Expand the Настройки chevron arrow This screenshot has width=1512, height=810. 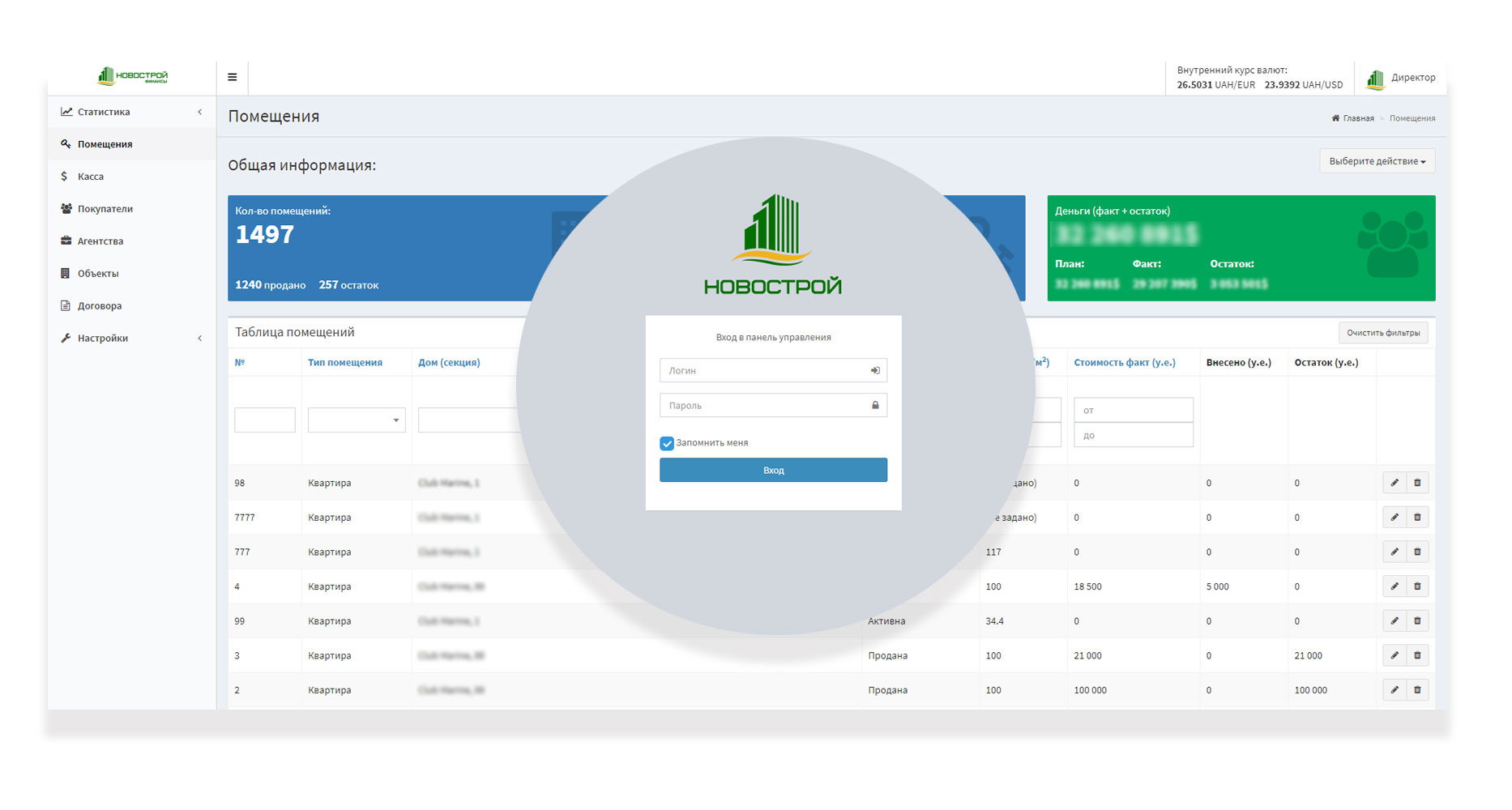(200, 339)
